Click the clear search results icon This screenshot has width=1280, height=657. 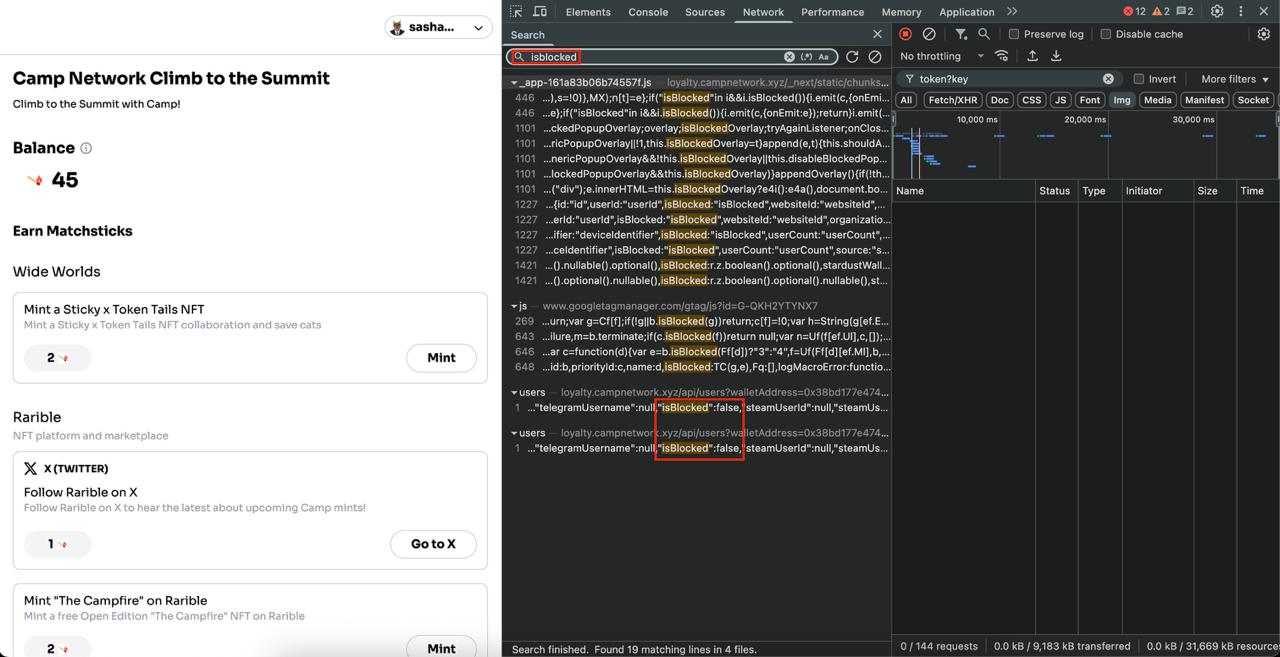tap(875, 57)
